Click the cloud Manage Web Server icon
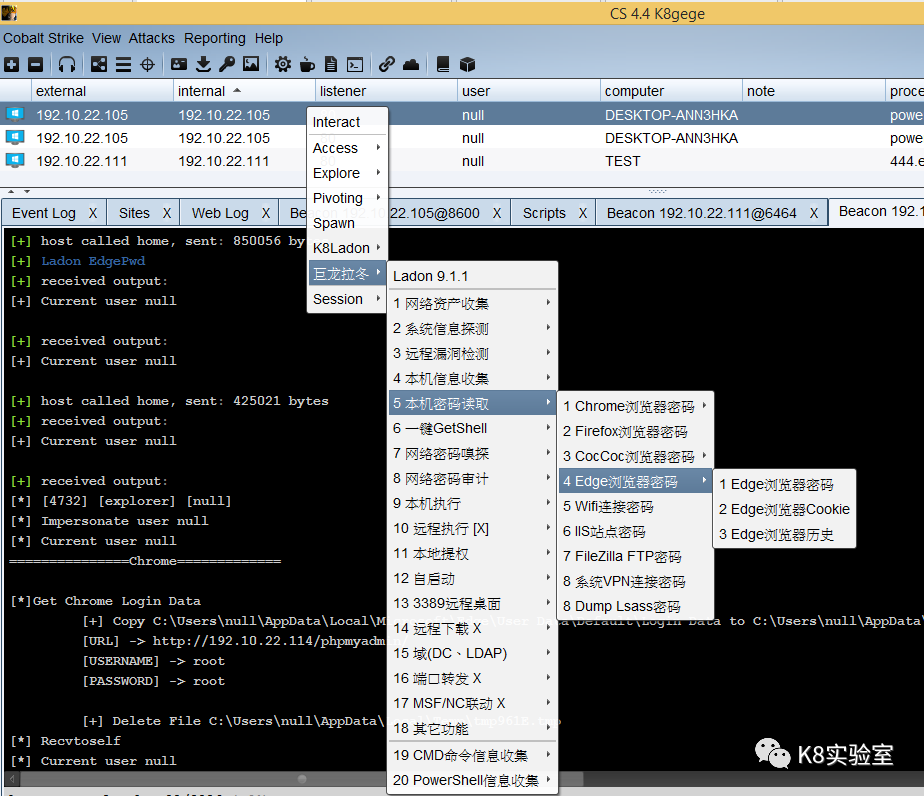 click(x=411, y=64)
